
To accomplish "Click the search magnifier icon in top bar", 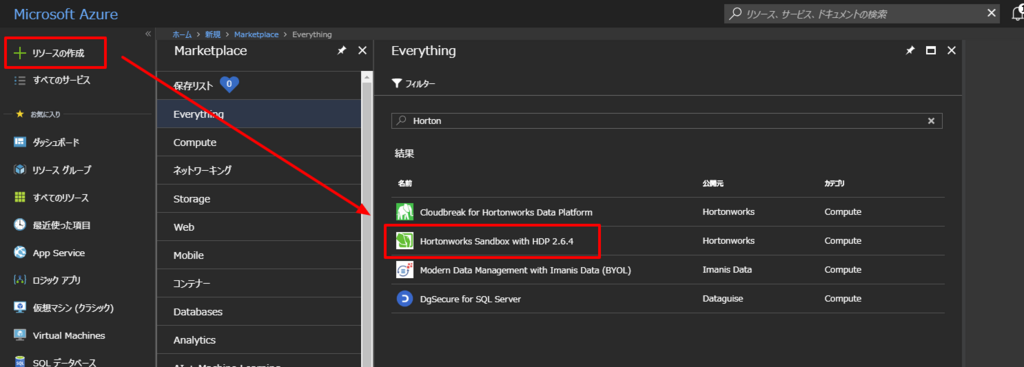I will (x=736, y=14).
